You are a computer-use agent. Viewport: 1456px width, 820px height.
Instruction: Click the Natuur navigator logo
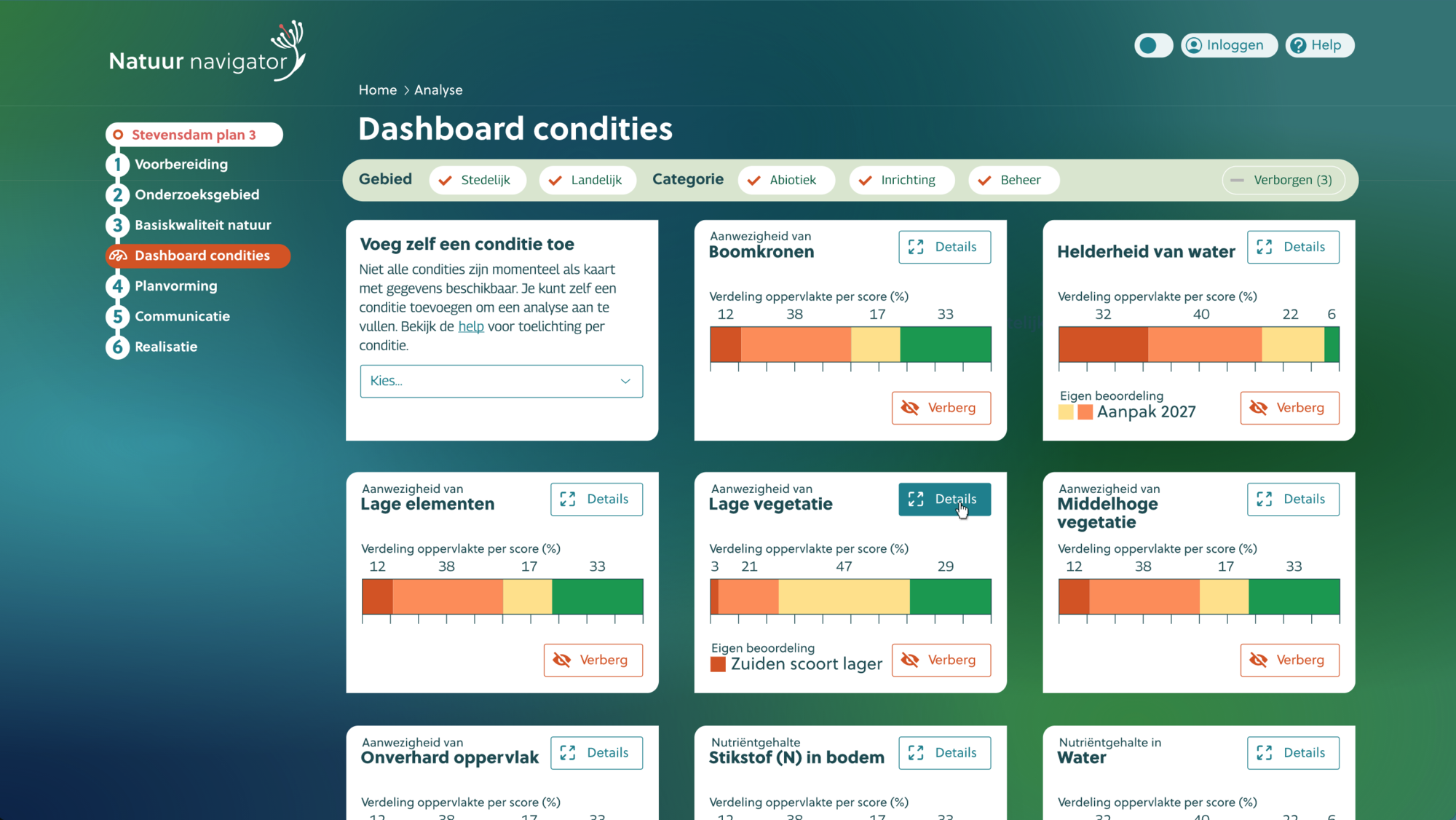pos(207,51)
